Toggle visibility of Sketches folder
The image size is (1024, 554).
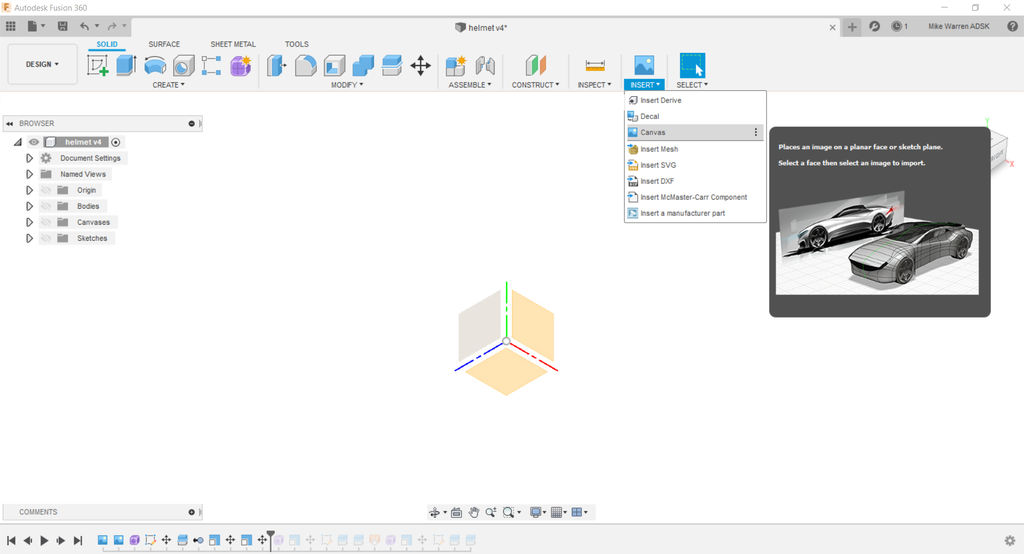point(46,238)
